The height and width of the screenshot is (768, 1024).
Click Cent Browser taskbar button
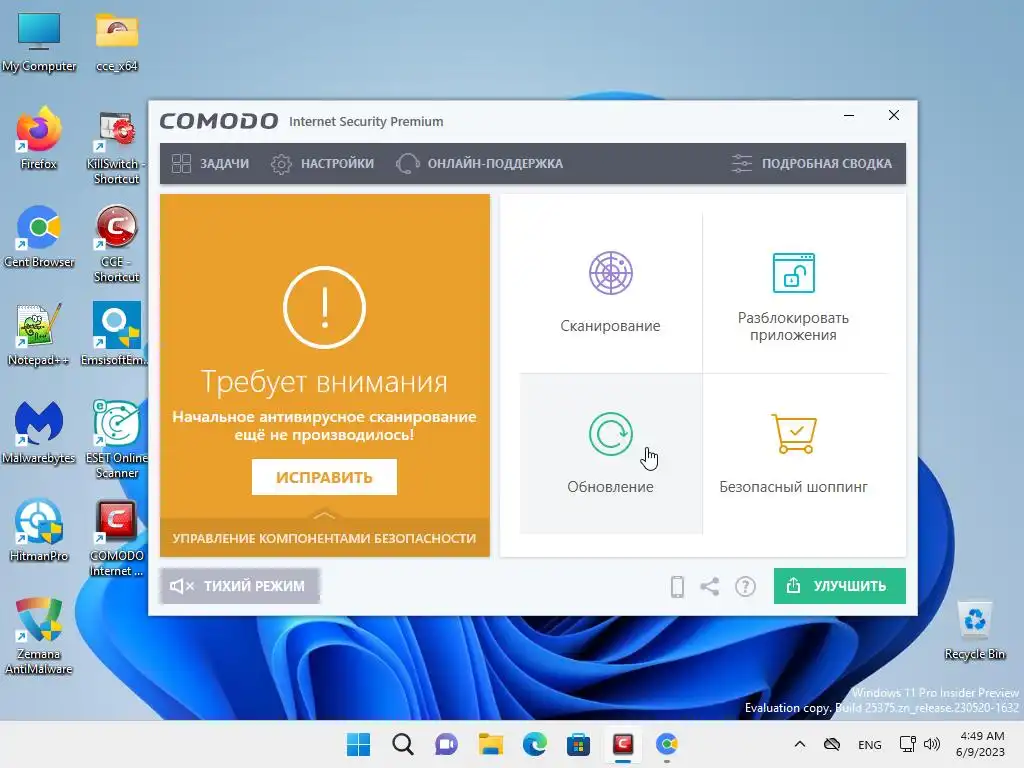click(667, 744)
